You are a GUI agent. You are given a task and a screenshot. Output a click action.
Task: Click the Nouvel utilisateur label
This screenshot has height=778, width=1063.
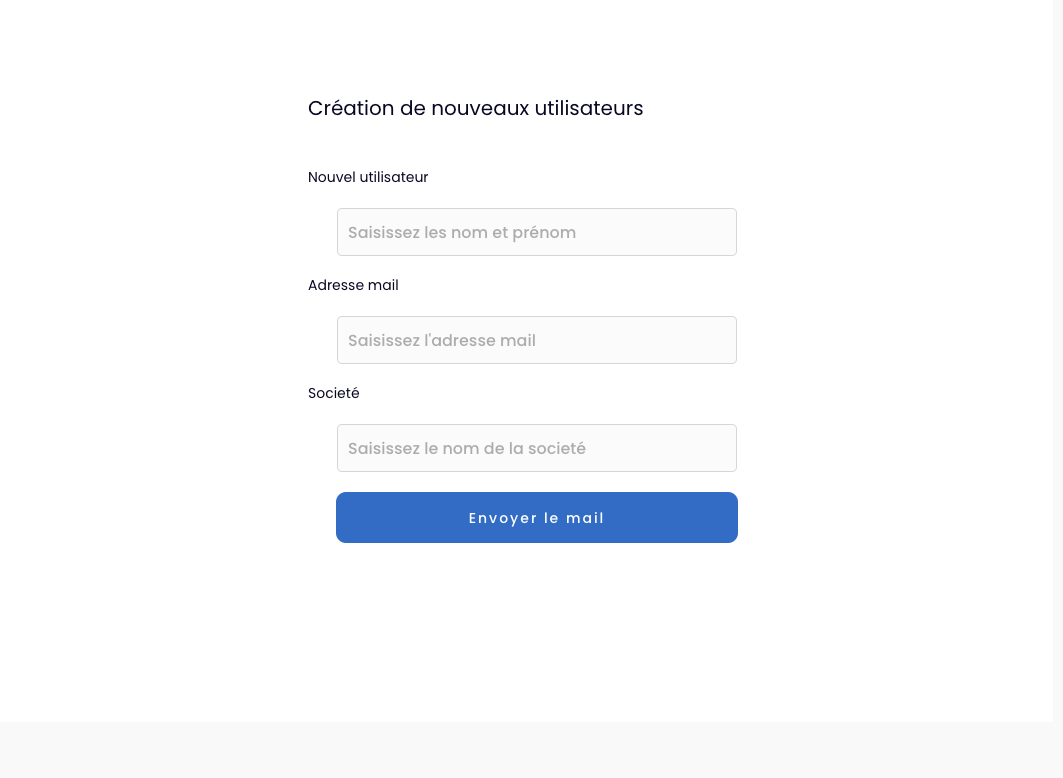click(x=368, y=177)
